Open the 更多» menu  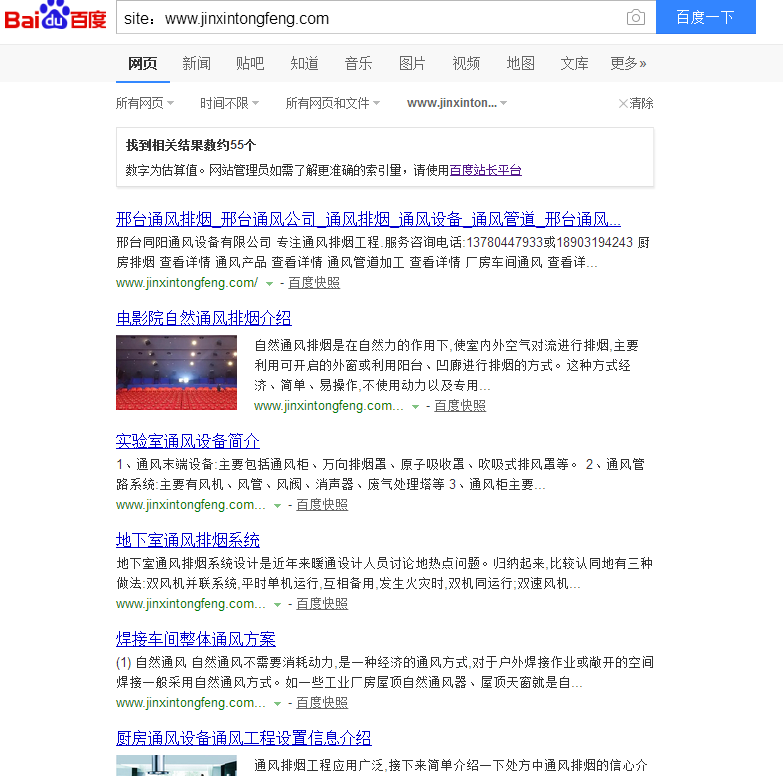coord(628,63)
